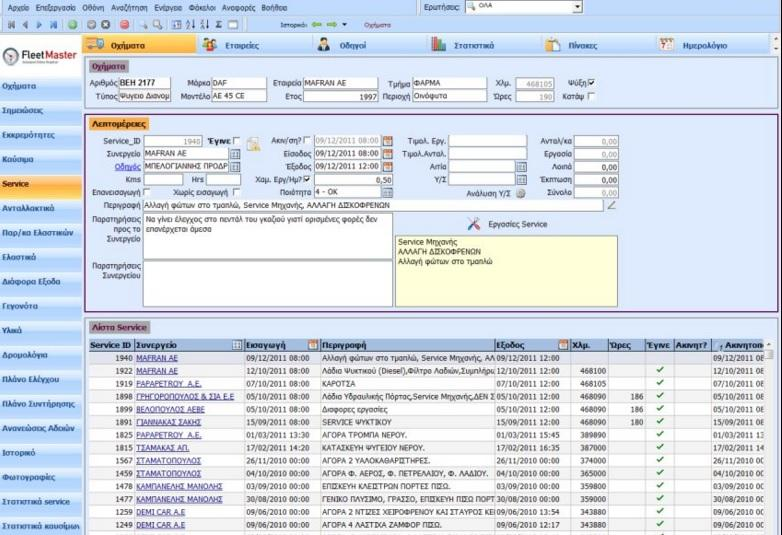Open ΤΣΑΜΑΚΑΣ ΑΠ. workshop link
The image size is (782, 535).
click(163, 448)
